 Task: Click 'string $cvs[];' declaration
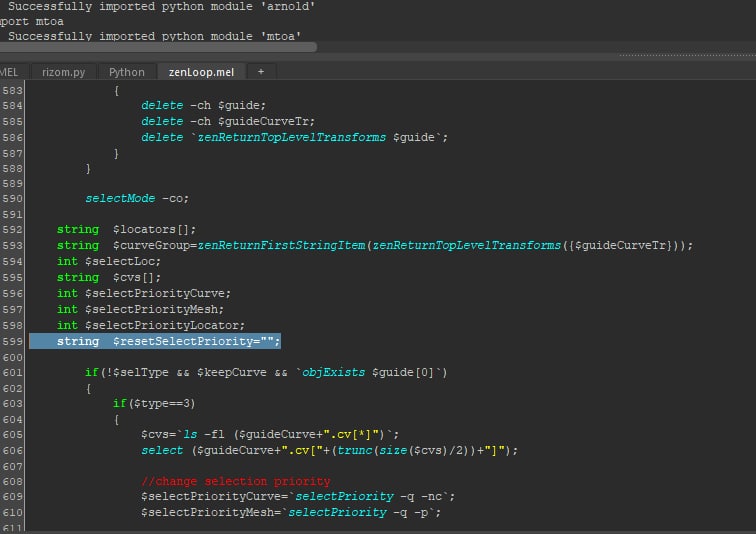[109, 278]
